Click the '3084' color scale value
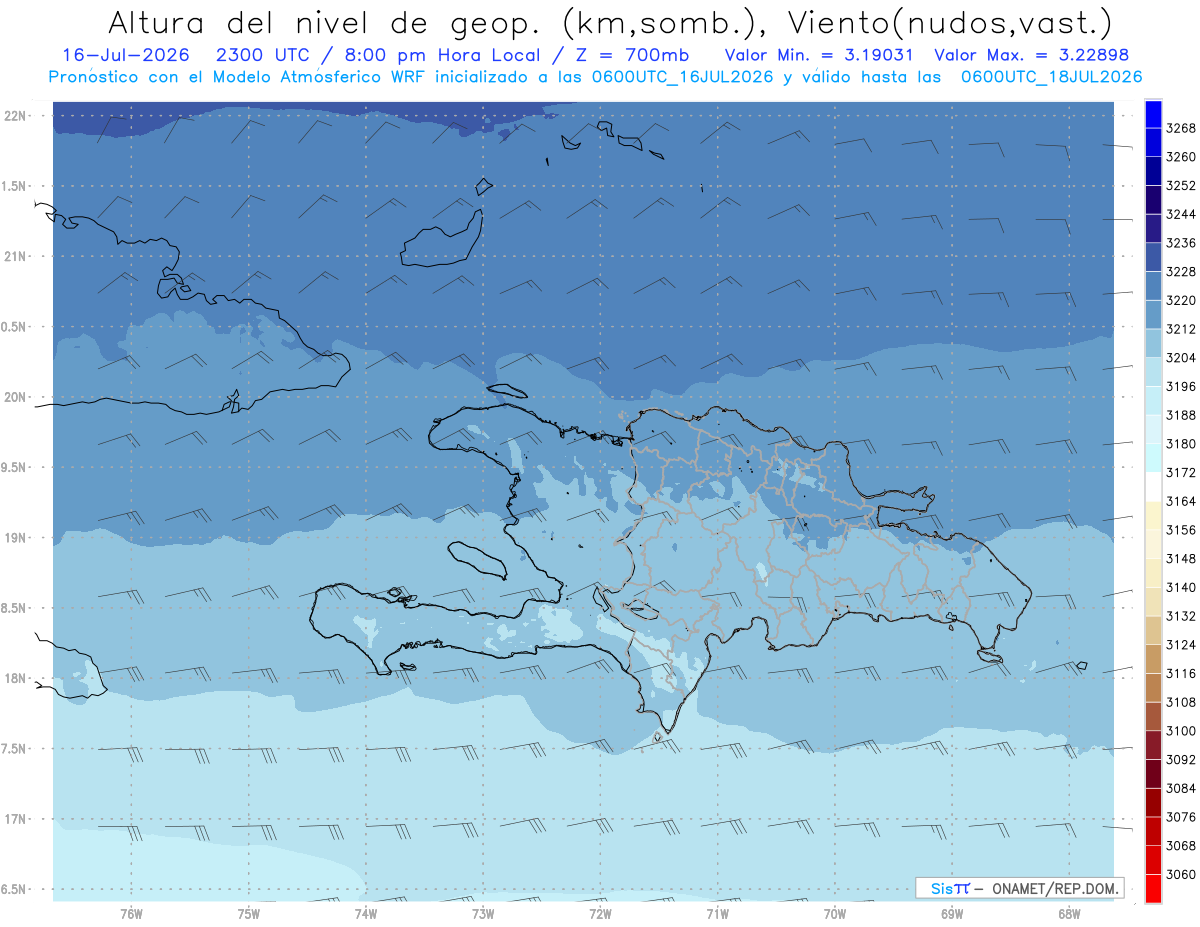 pyautogui.click(x=1181, y=789)
